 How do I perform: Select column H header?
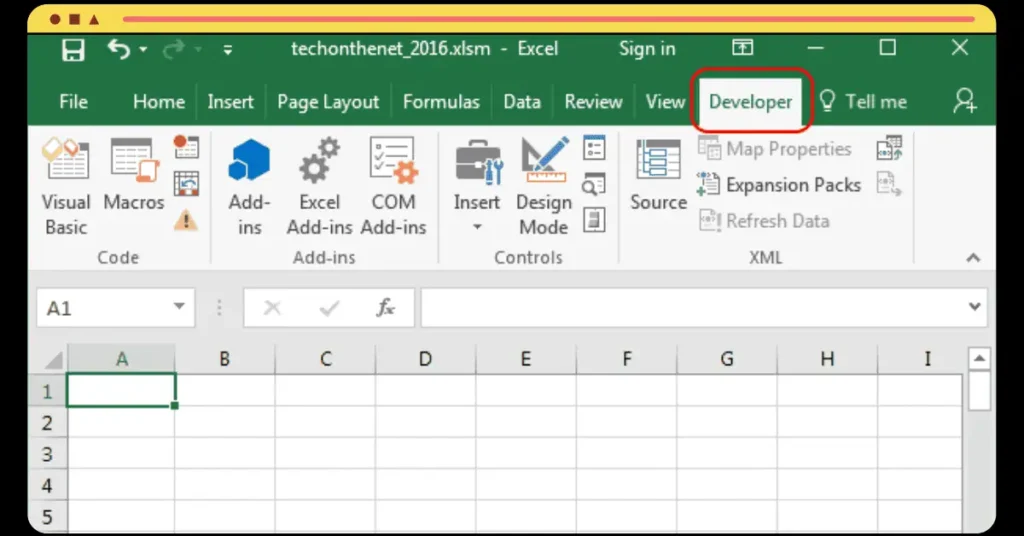click(x=827, y=359)
